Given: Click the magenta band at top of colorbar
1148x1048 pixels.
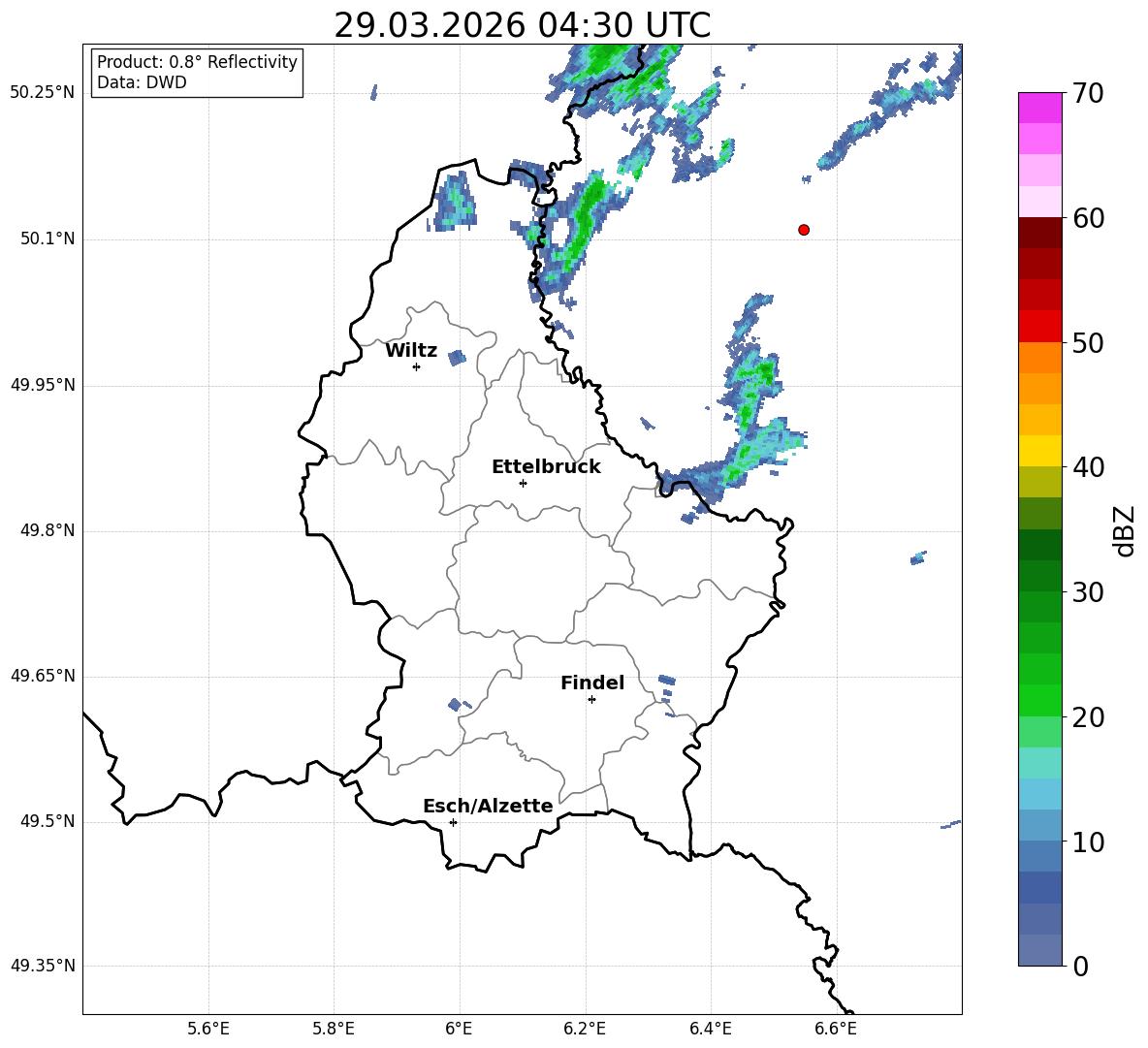Looking at the screenshot, I should [x=1039, y=108].
